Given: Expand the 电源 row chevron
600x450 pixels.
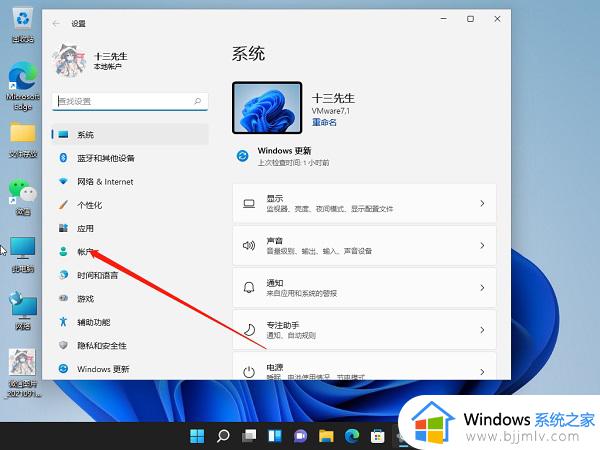Looking at the screenshot, I should [x=482, y=372].
